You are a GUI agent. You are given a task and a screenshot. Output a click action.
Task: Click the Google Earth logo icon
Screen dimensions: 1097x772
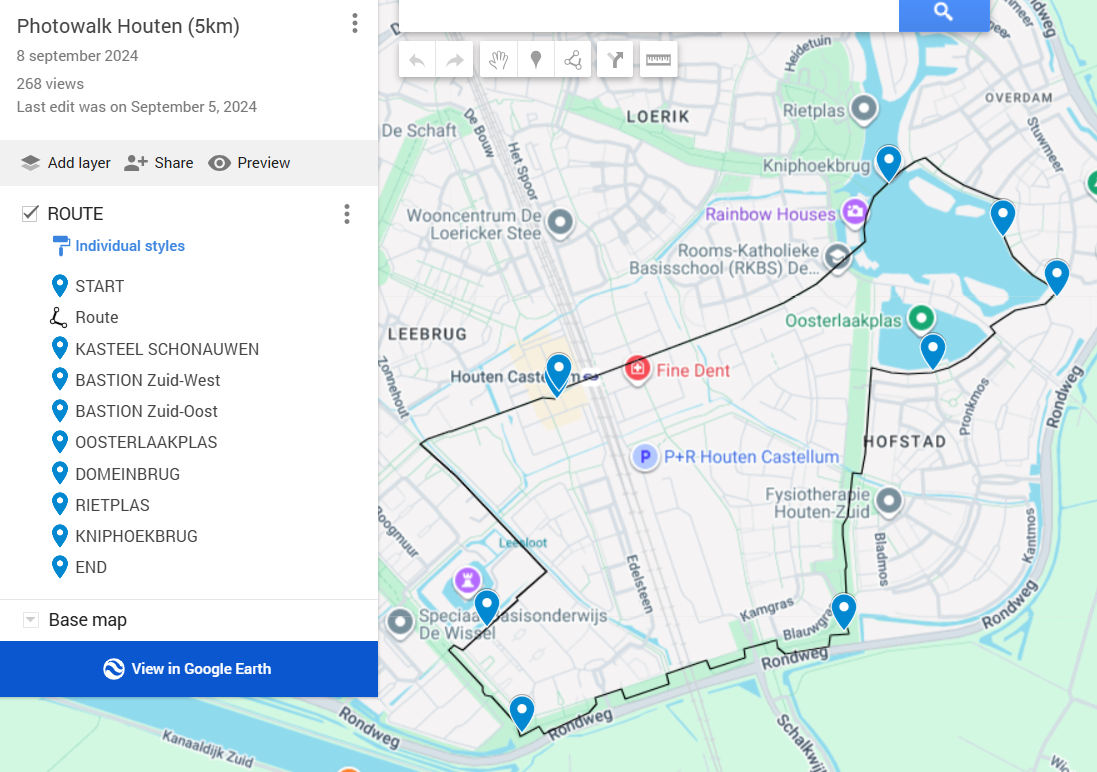point(113,669)
